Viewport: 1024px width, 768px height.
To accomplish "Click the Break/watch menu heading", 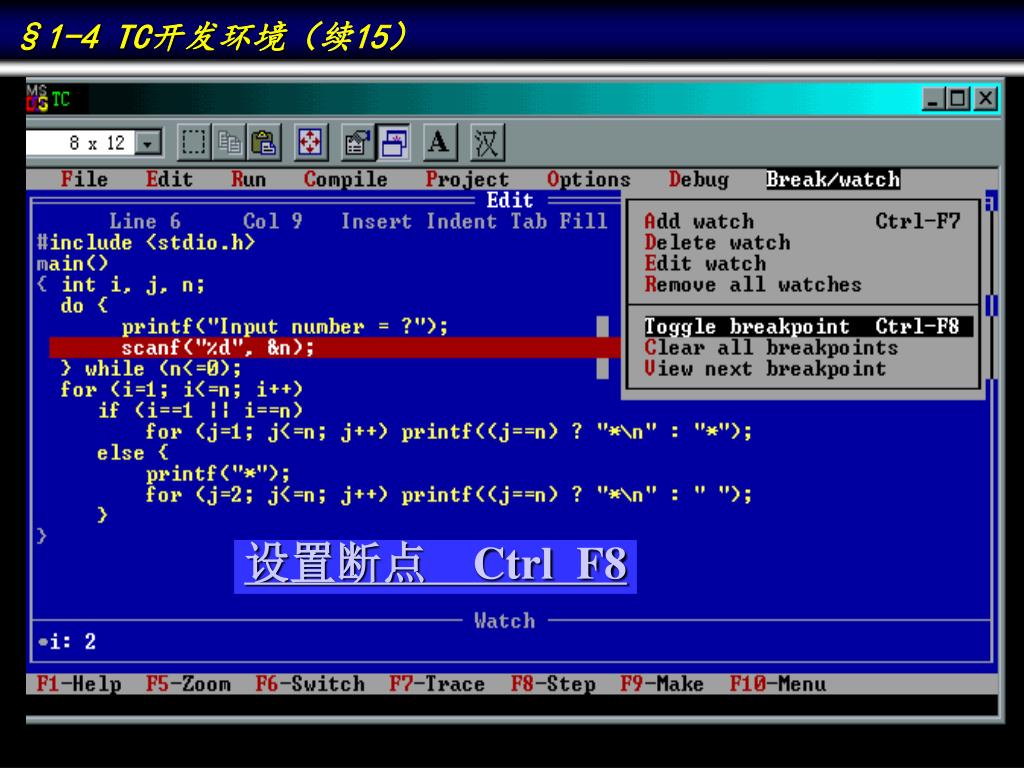I will (833, 179).
